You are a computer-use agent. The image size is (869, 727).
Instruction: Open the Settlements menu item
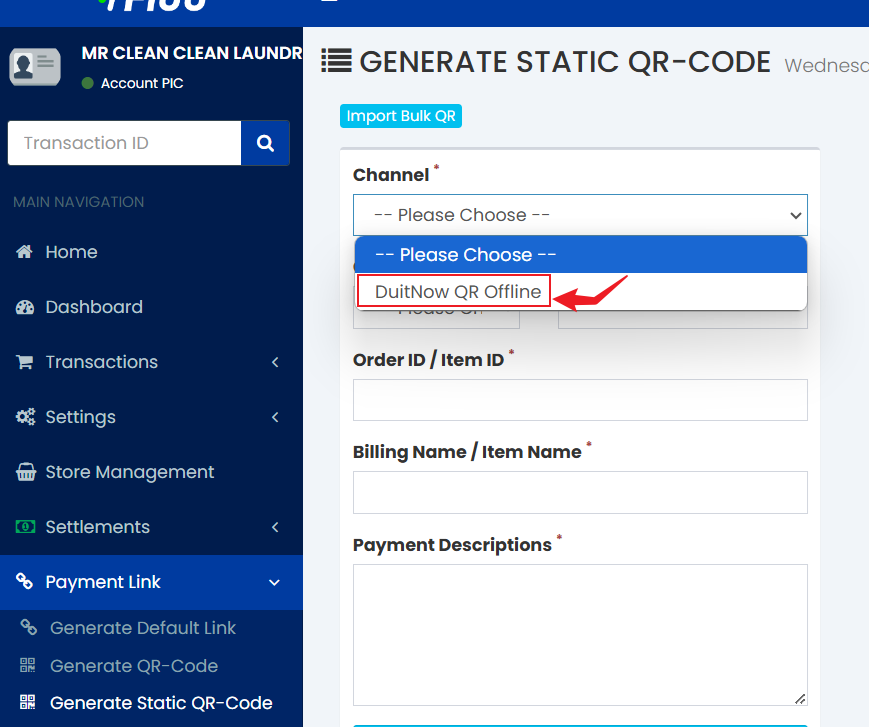[151, 527]
